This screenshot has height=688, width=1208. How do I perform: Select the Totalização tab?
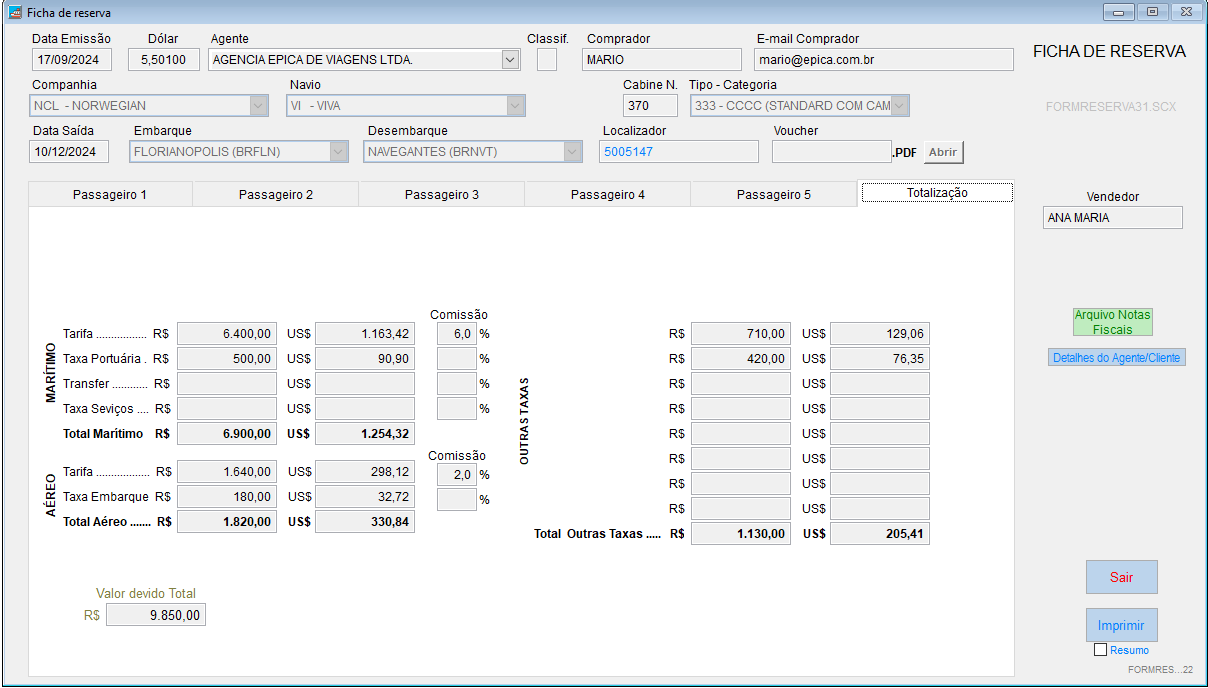(937, 193)
